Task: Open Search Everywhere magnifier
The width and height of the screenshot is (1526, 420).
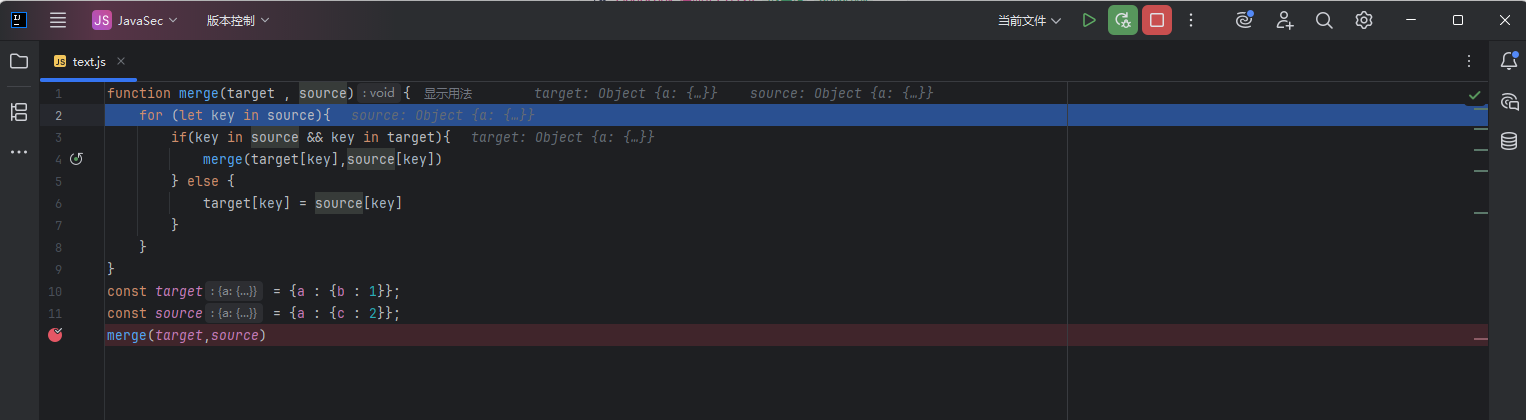Action: tap(1324, 20)
